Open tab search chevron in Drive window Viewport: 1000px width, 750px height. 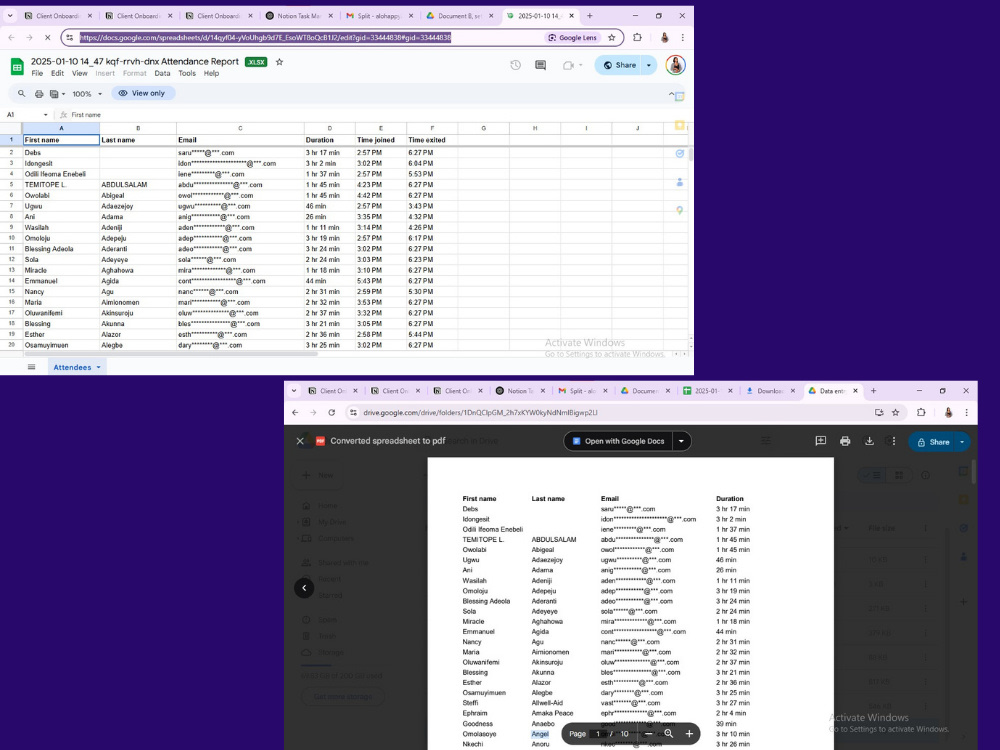tap(293, 391)
